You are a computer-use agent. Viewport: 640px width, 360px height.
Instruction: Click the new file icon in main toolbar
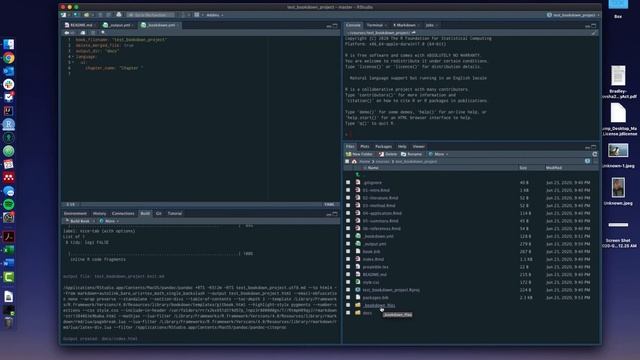tap(64, 15)
